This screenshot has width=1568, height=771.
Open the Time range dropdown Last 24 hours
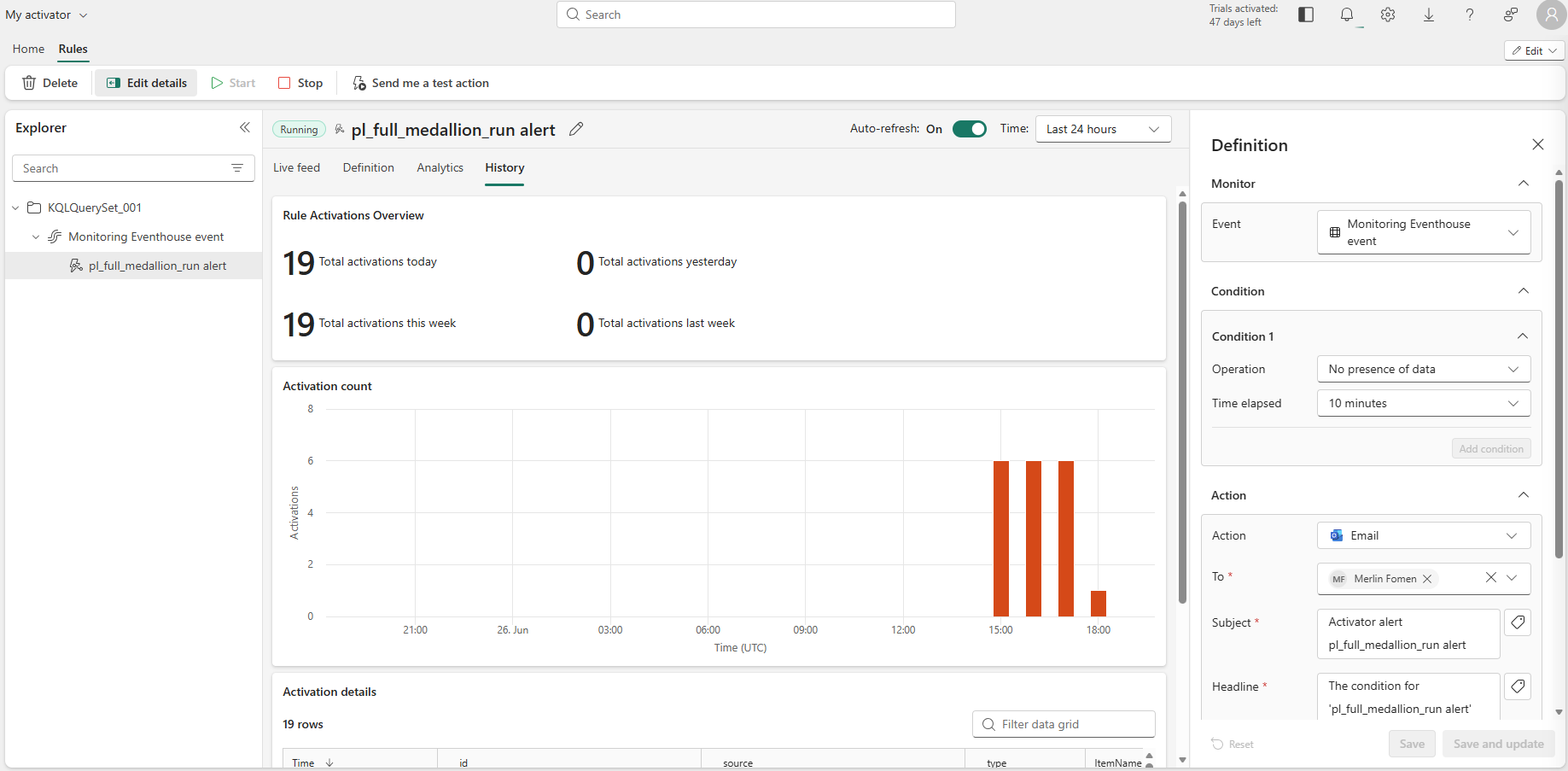coord(1103,129)
